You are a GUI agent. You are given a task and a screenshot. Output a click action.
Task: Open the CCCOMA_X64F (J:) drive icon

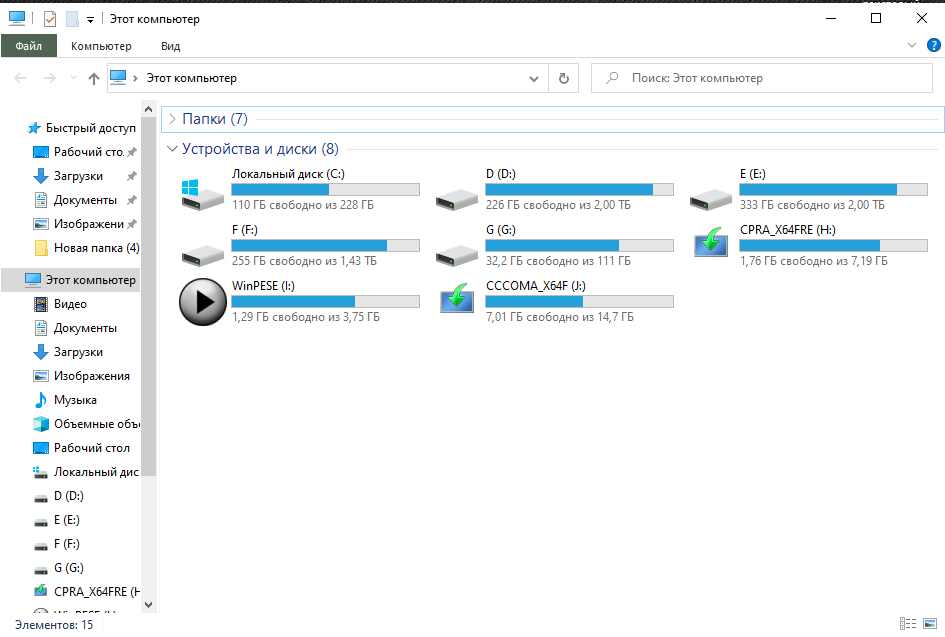(457, 302)
